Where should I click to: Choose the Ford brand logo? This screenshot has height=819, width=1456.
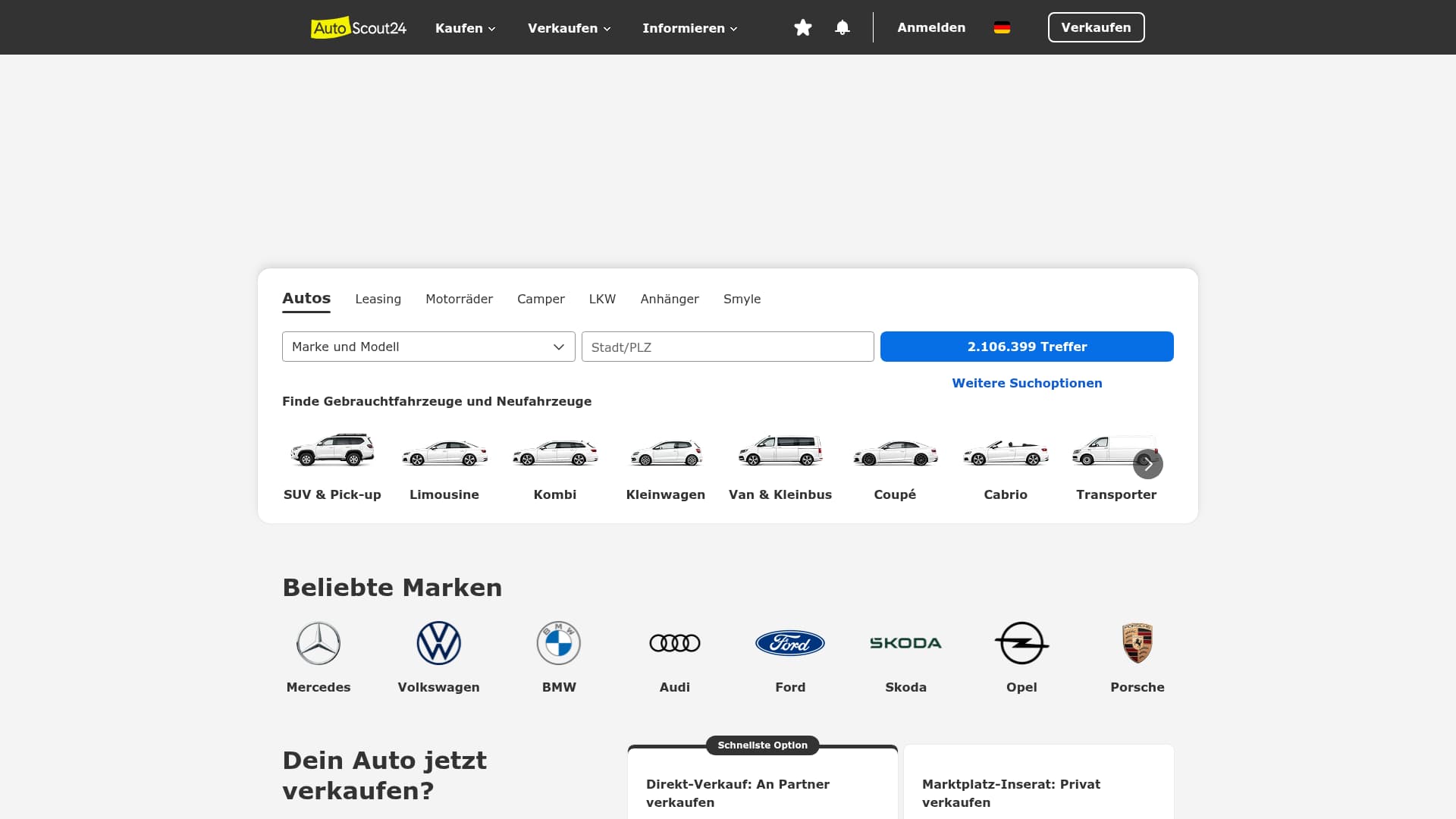coord(790,643)
